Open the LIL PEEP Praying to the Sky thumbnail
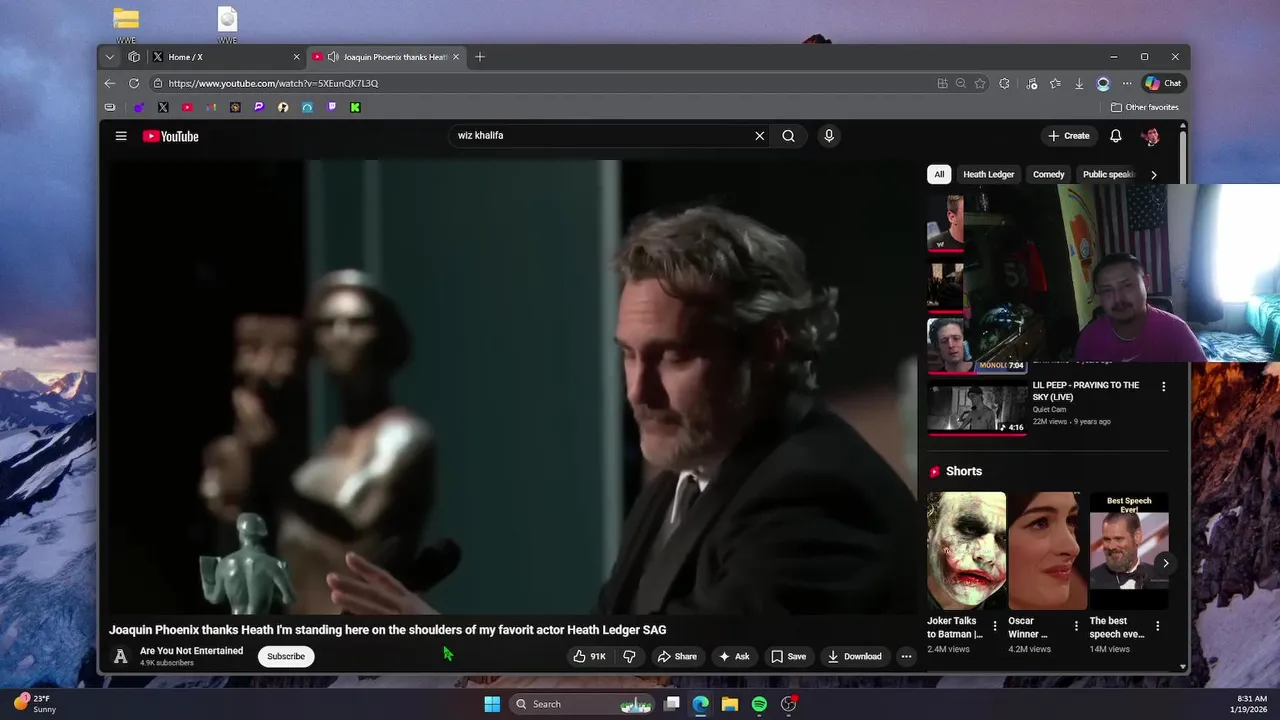Image resolution: width=1280 pixels, height=720 pixels. tap(977, 406)
